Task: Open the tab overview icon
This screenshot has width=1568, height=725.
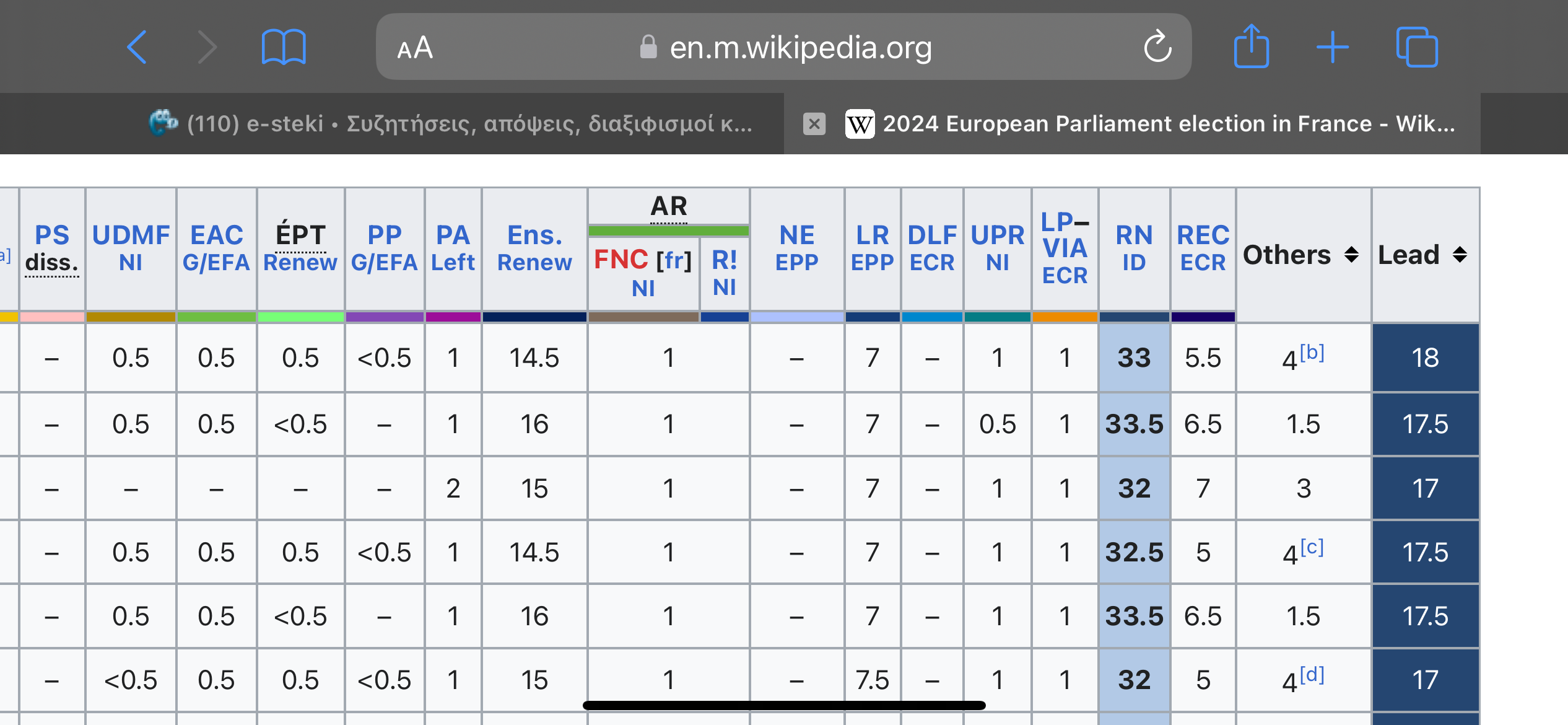Action: pyautogui.click(x=1417, y=47)
